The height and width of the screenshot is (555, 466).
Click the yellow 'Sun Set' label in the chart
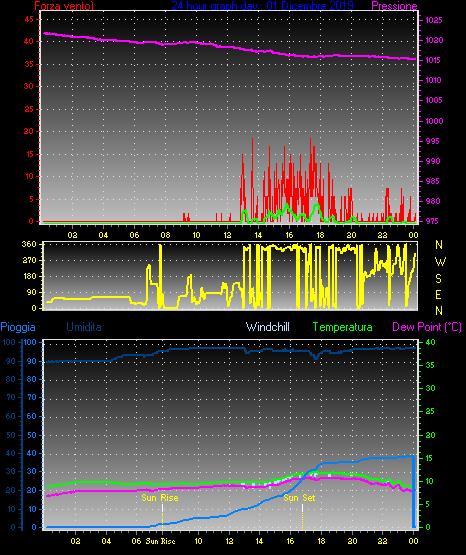click(299, 498)
